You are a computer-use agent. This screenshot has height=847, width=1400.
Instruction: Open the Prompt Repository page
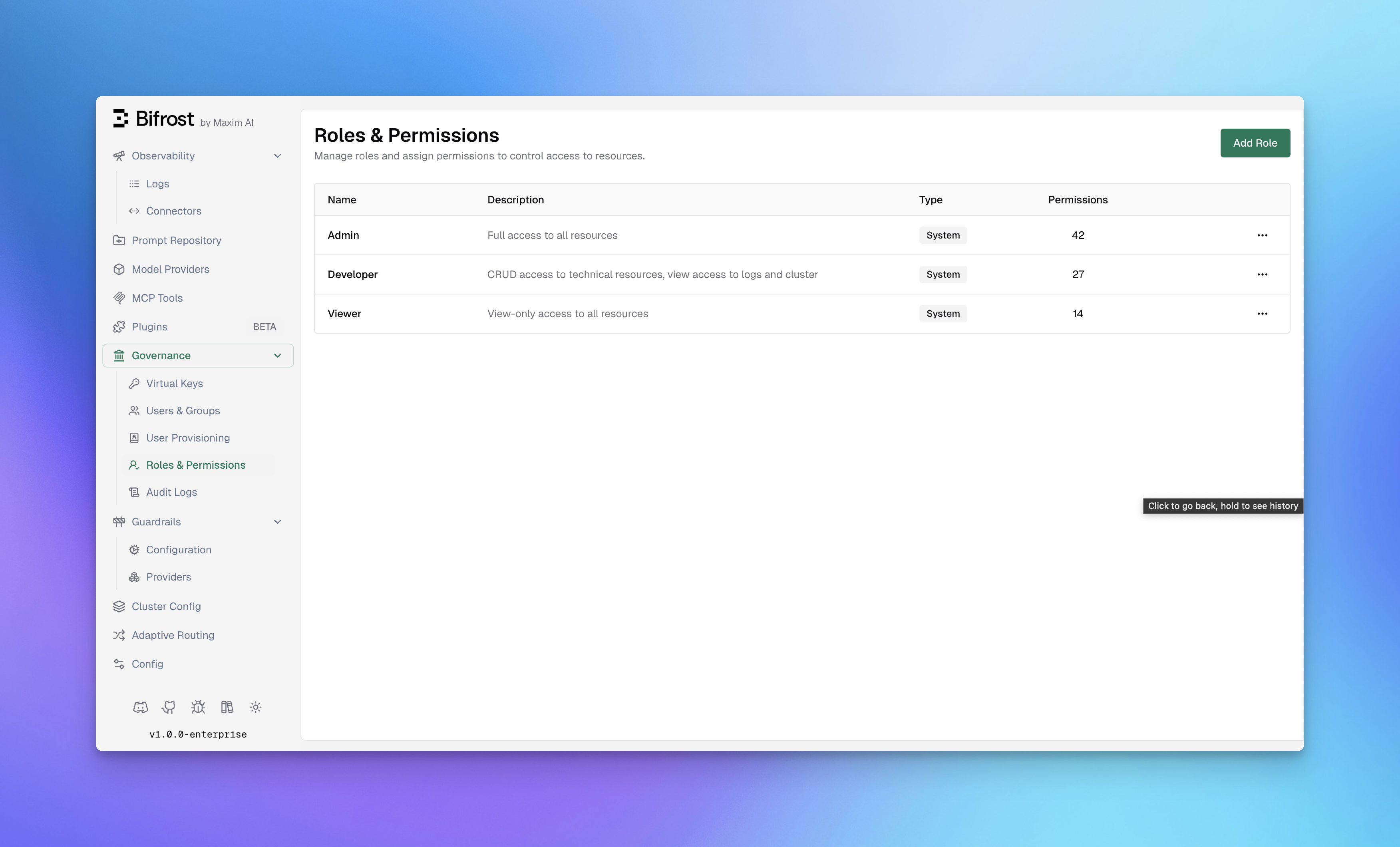point(176,240)
